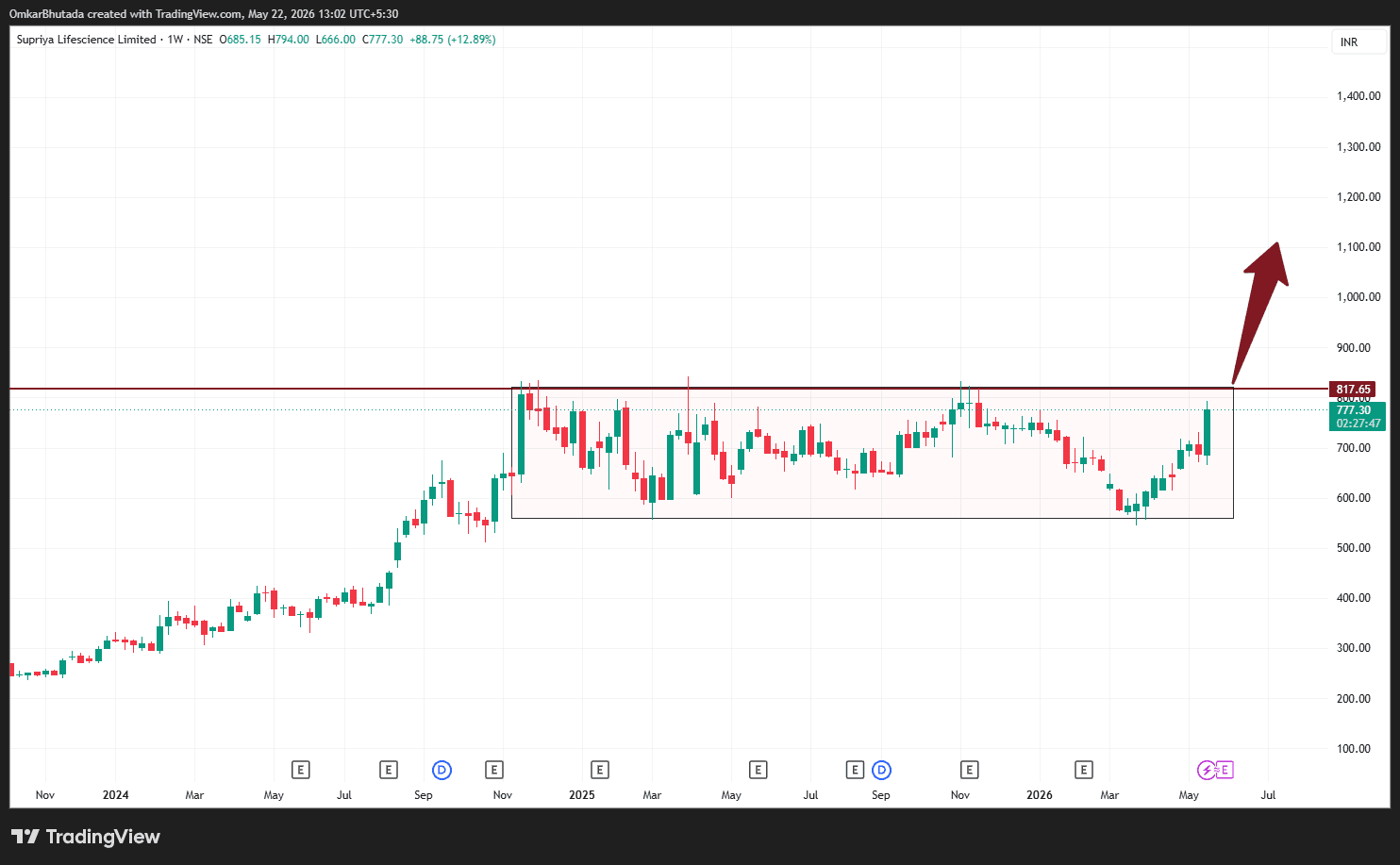This screenshot has height=865, width=1400.
Task: Click the earnings E marker before Mar 2026
Action: pyautogui.click(x=1084, y=771)
